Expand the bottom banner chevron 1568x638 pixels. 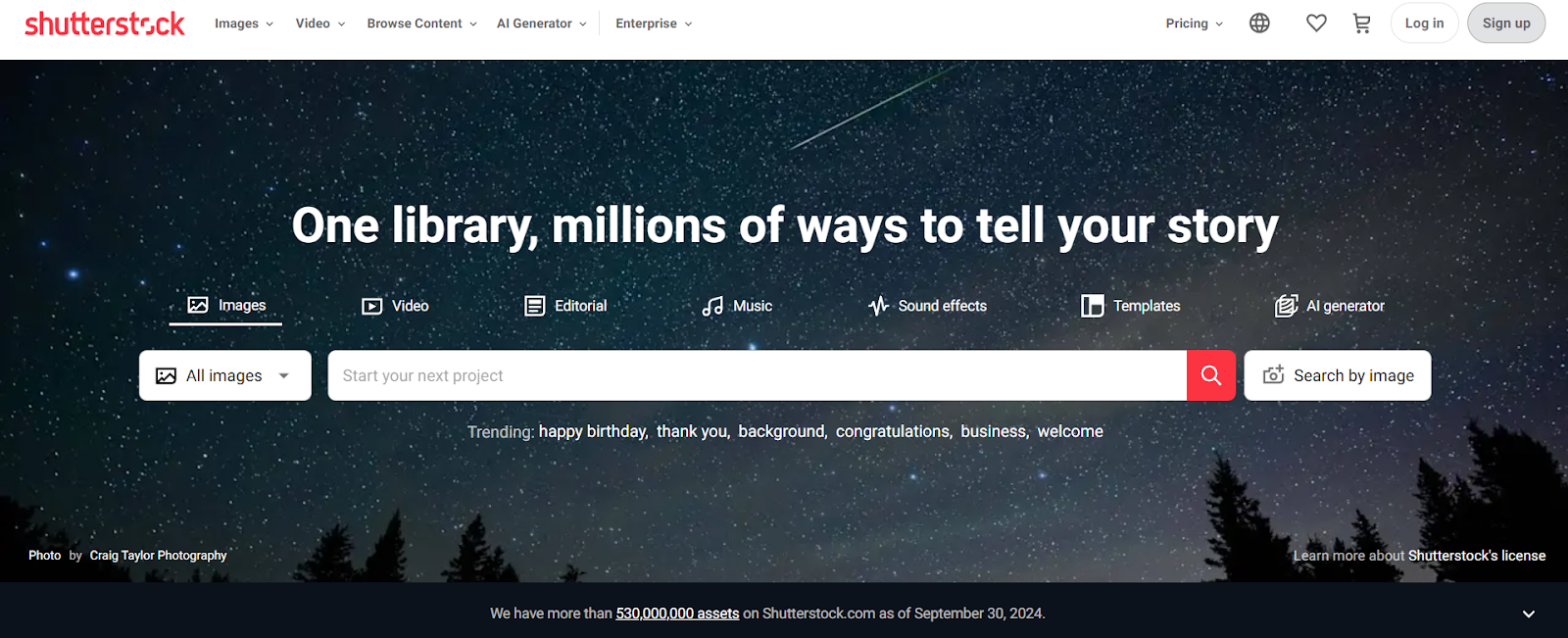1529,613
